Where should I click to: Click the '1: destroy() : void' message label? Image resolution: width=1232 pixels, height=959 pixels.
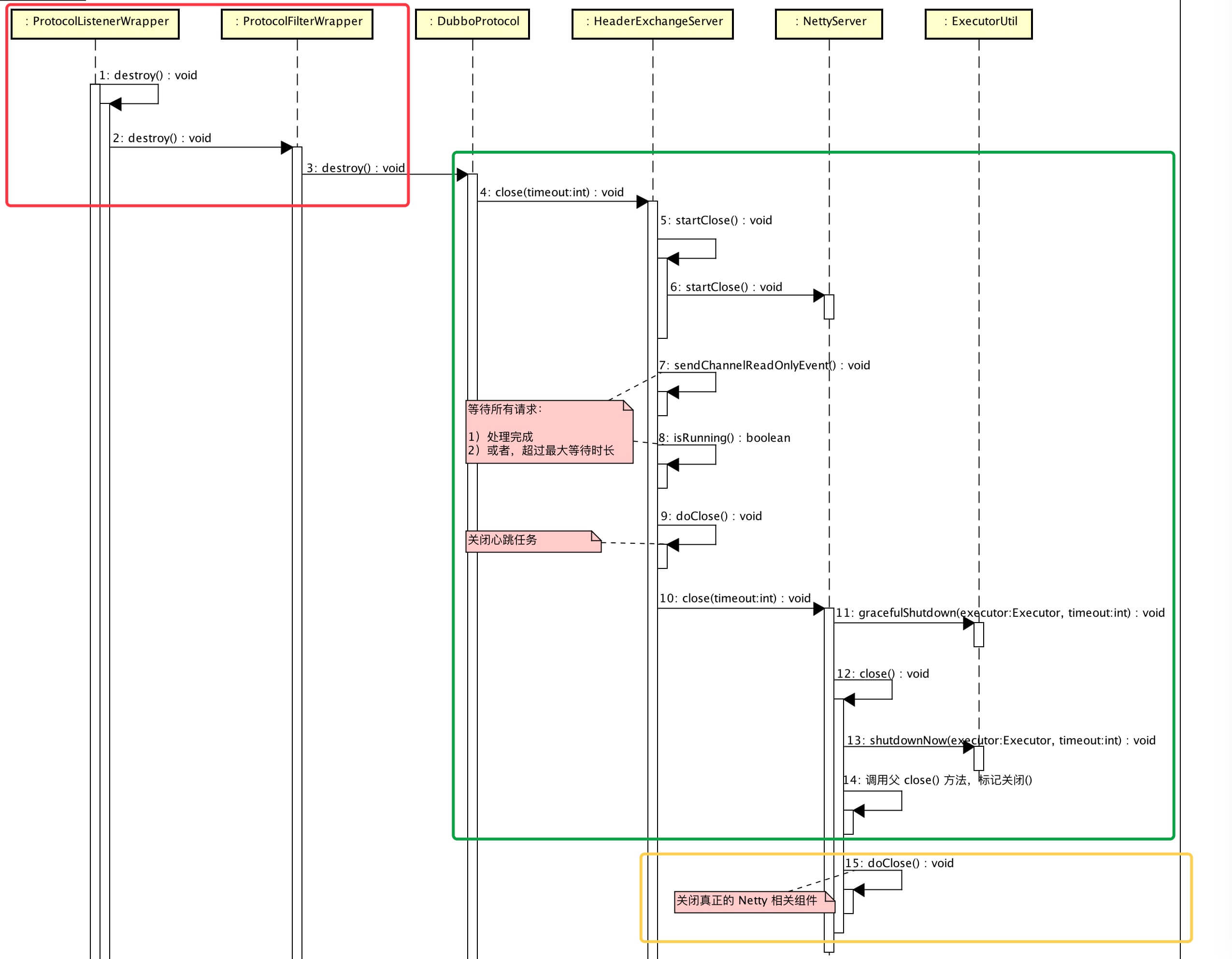[x=148, y=75]
